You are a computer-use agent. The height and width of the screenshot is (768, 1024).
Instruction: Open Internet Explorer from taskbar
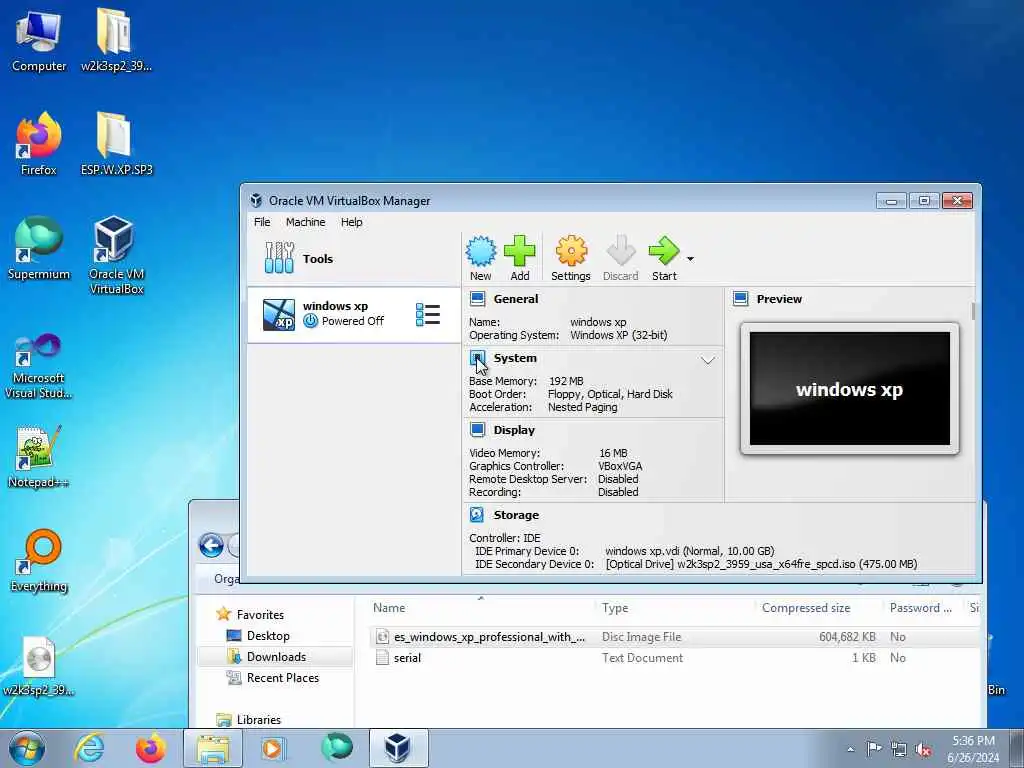[x=89, y=748]
